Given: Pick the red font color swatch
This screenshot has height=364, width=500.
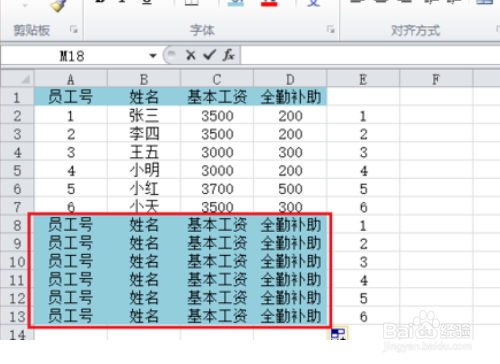Looking at the screenshot, I should click(269, 4).
